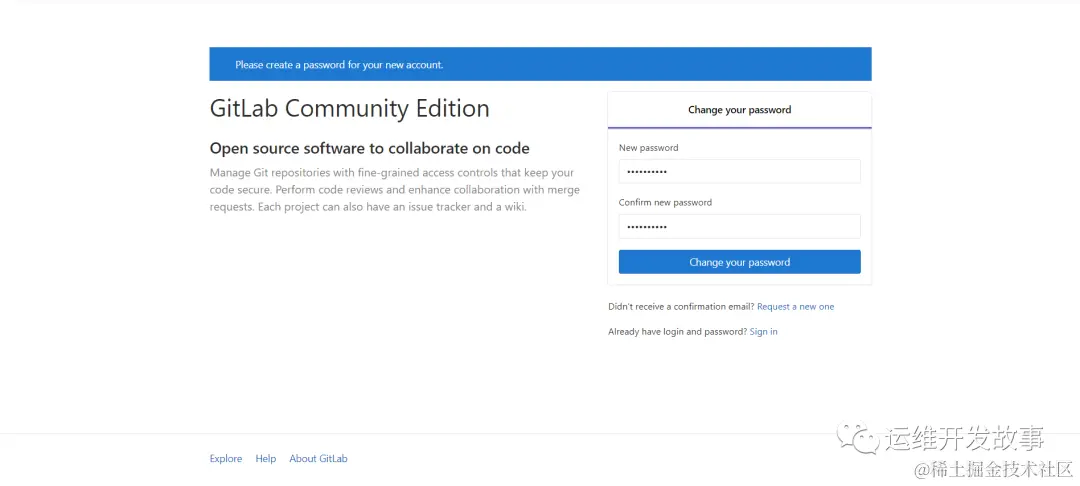The image size is (1080, 486).
Task: Open the Request a new one link
Action: 796,307
